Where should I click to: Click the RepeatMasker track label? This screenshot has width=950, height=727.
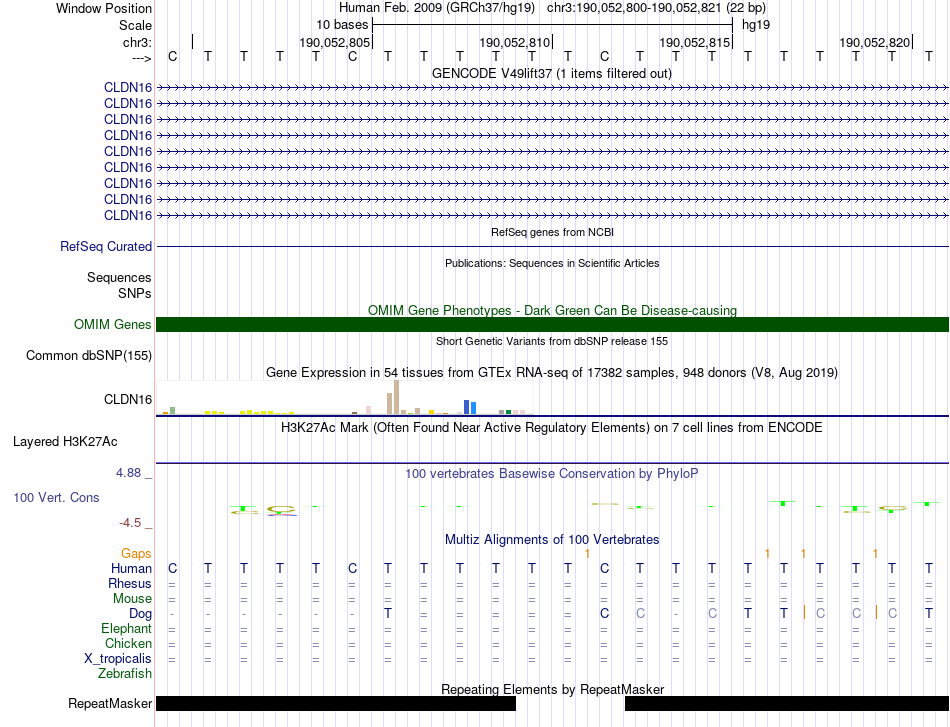click(x=110, y=703)
